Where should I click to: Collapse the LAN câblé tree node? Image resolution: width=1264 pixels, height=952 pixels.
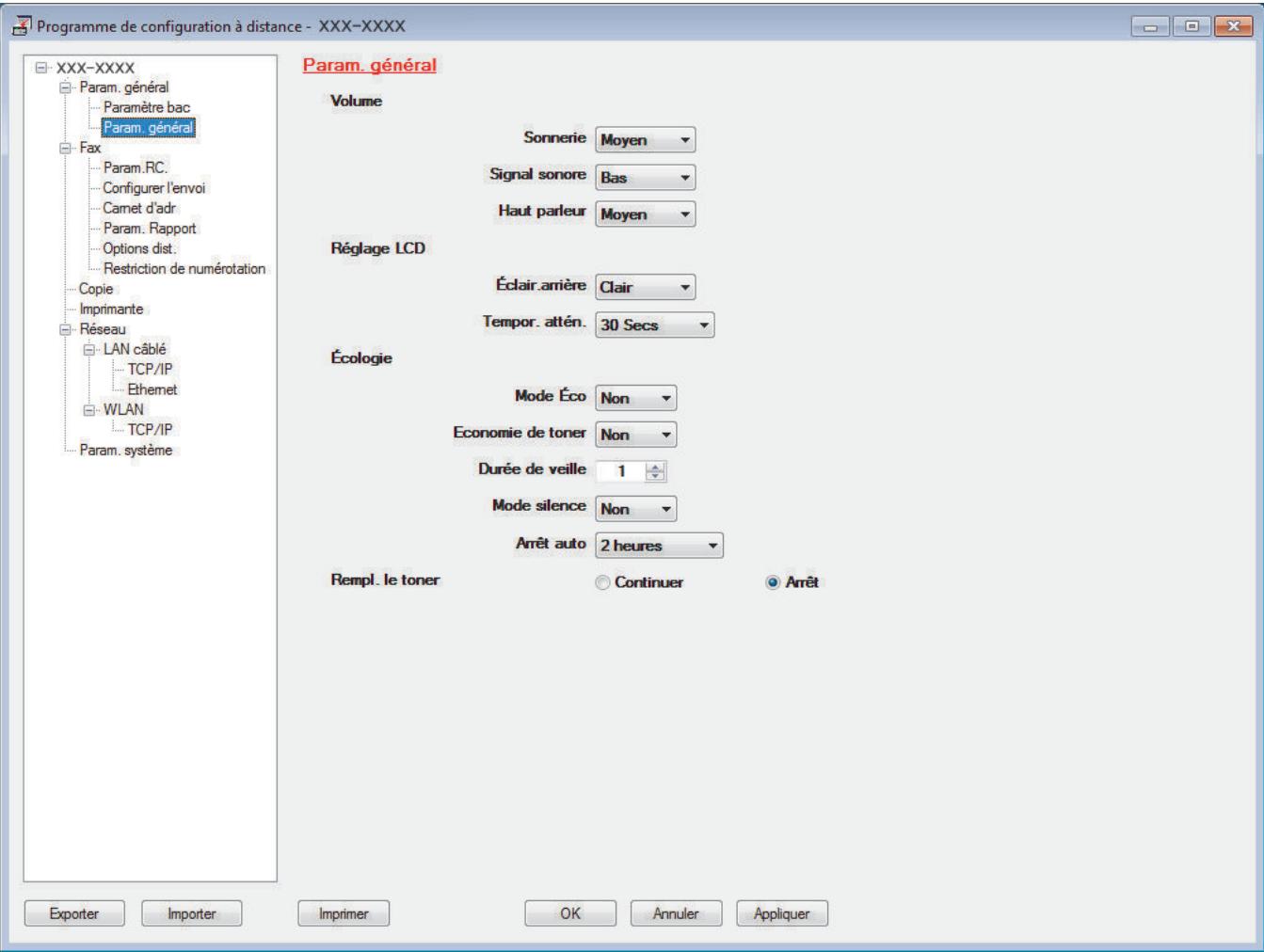[x=89, y=349]
